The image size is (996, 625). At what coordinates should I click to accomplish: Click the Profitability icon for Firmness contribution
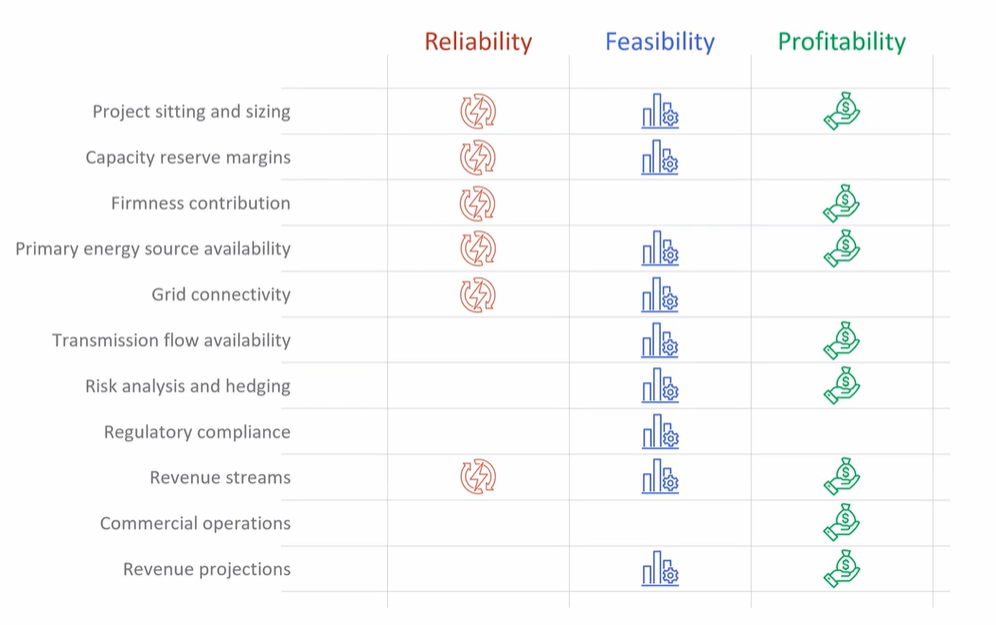click(x=842, y=203)
